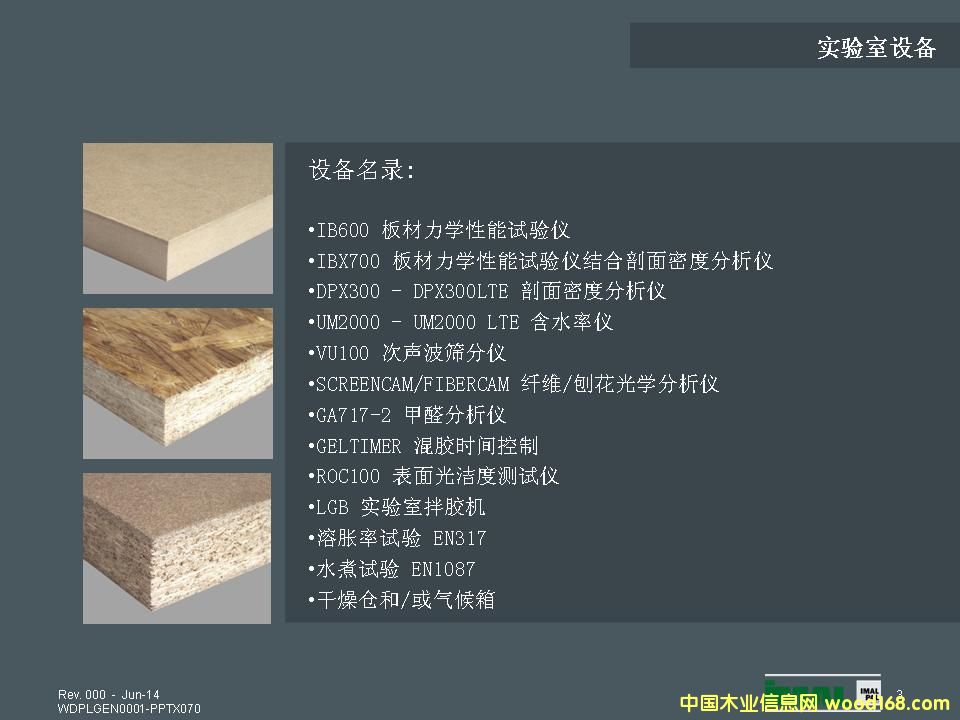Select the ROC100 表面光洁度测试仪 line

point(434,476)
